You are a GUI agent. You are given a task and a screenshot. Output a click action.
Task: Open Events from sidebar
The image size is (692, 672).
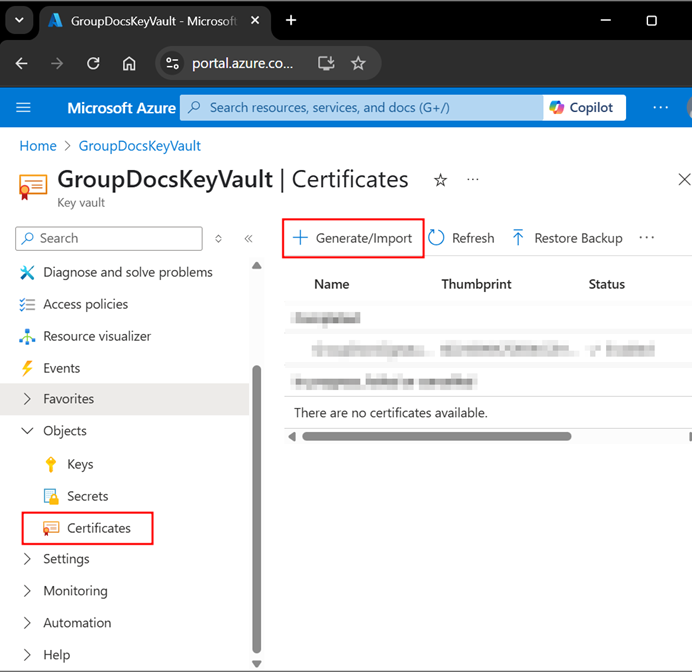pos(61,368)
